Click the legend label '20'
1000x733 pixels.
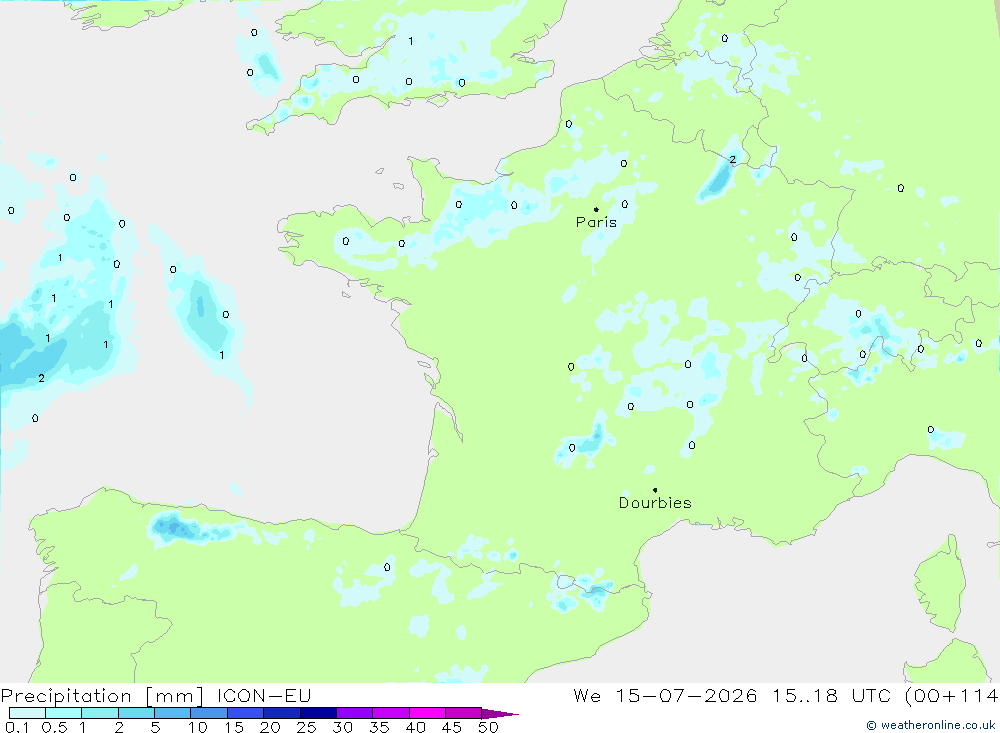pyautogui.click(x=270, y=727)
